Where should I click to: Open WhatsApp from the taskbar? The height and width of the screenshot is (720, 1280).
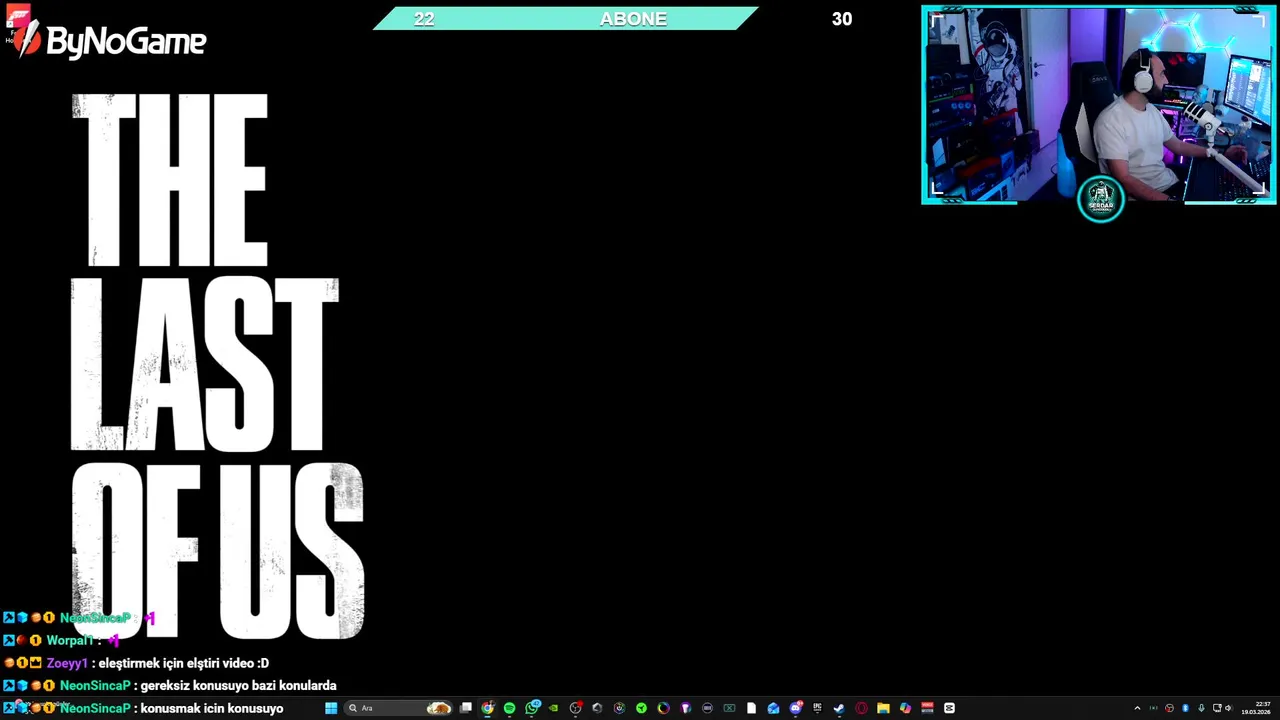[532, 708]
